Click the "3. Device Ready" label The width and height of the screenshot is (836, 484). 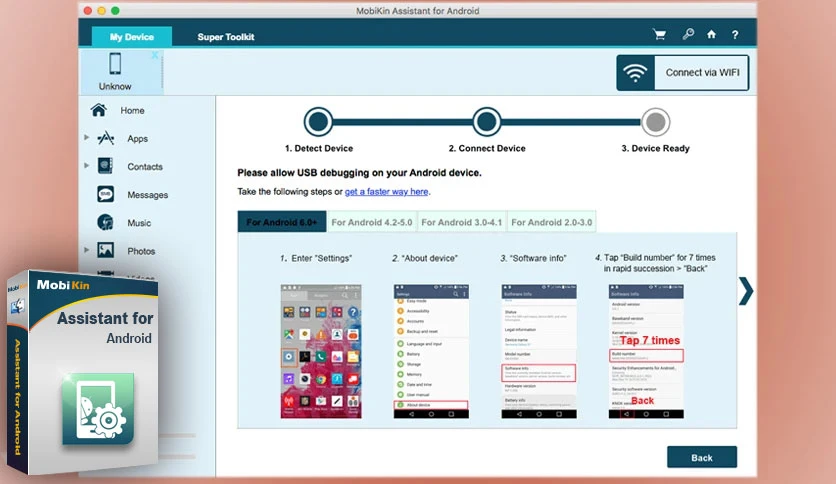[x=655, y=148]
